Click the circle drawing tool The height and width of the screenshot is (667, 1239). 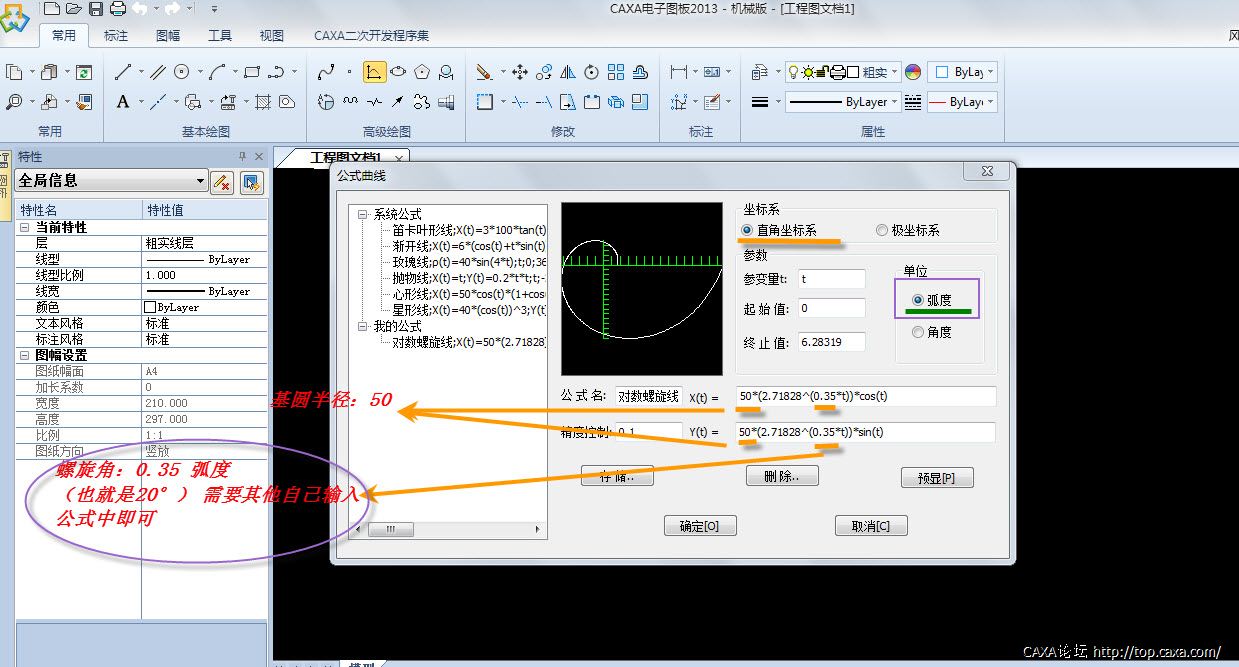tap(182, 72)
